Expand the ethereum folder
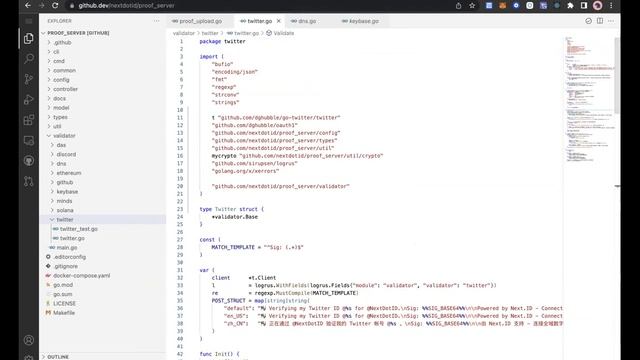Screen dimensions: 640x360 coord(69,173)
